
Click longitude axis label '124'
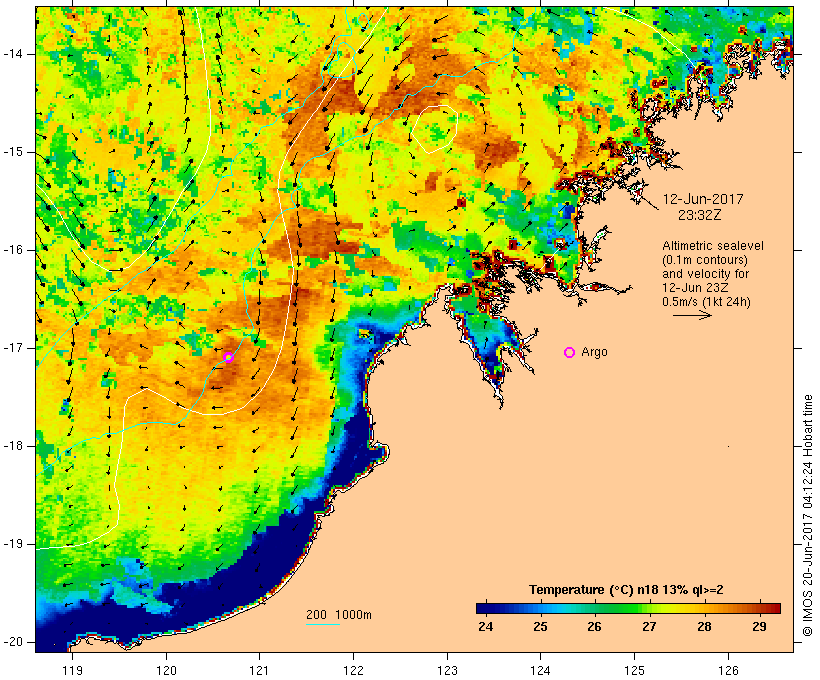[x=541, y=670]
